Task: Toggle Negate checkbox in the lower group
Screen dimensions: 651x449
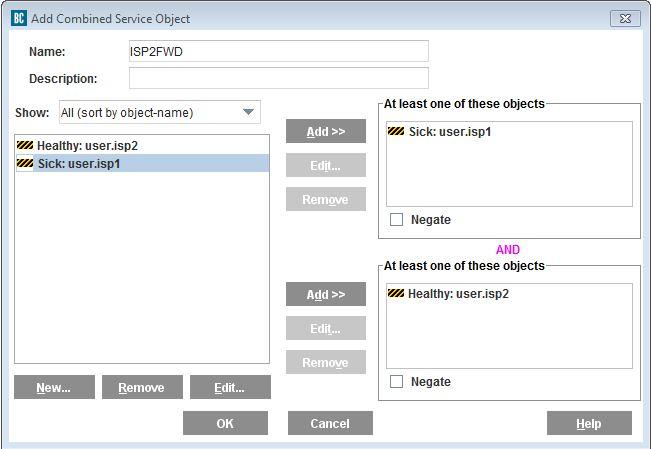Action: coord(397,382)
